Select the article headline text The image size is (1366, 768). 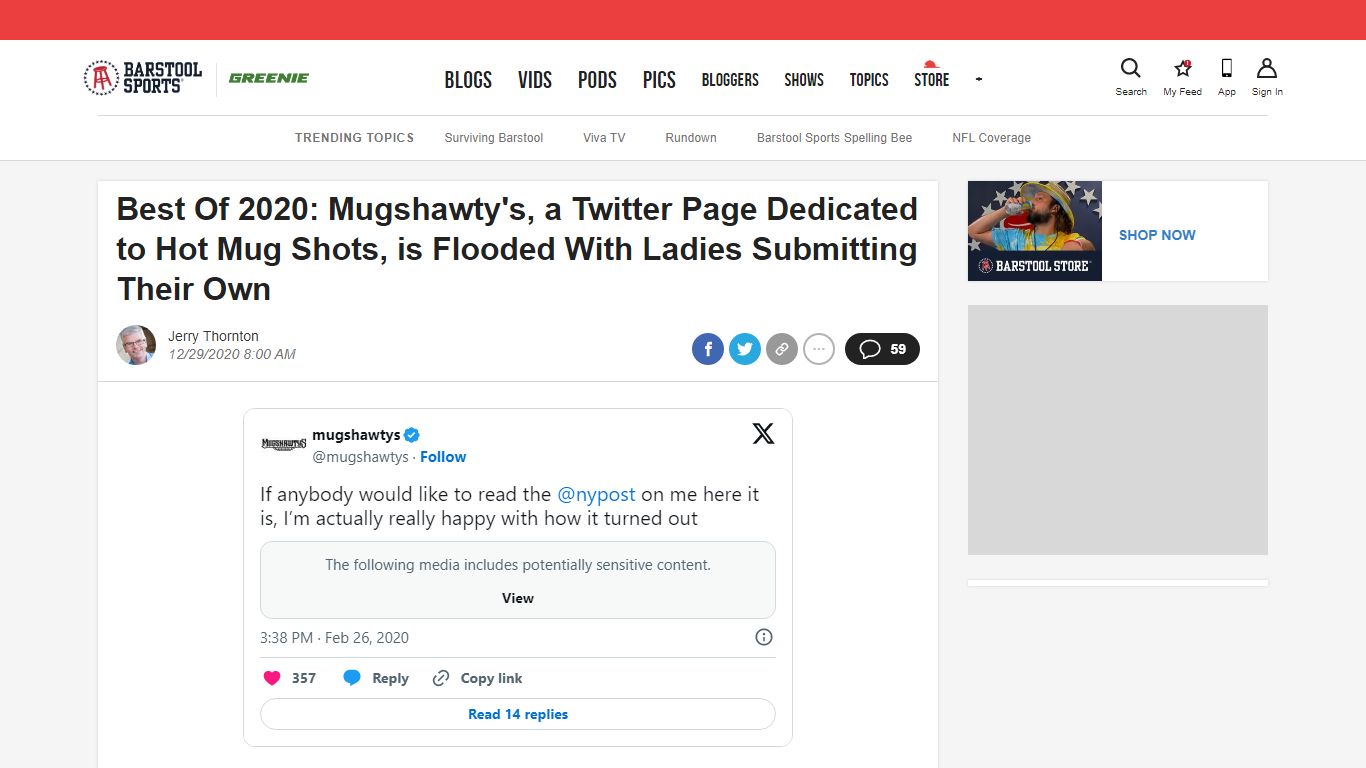point(517,249)
